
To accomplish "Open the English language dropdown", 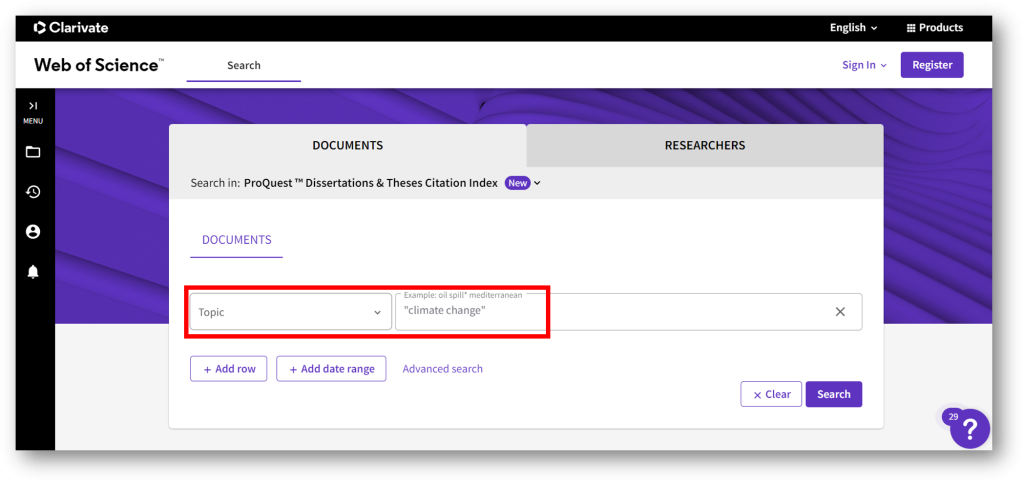I will (x=854, y=27).
